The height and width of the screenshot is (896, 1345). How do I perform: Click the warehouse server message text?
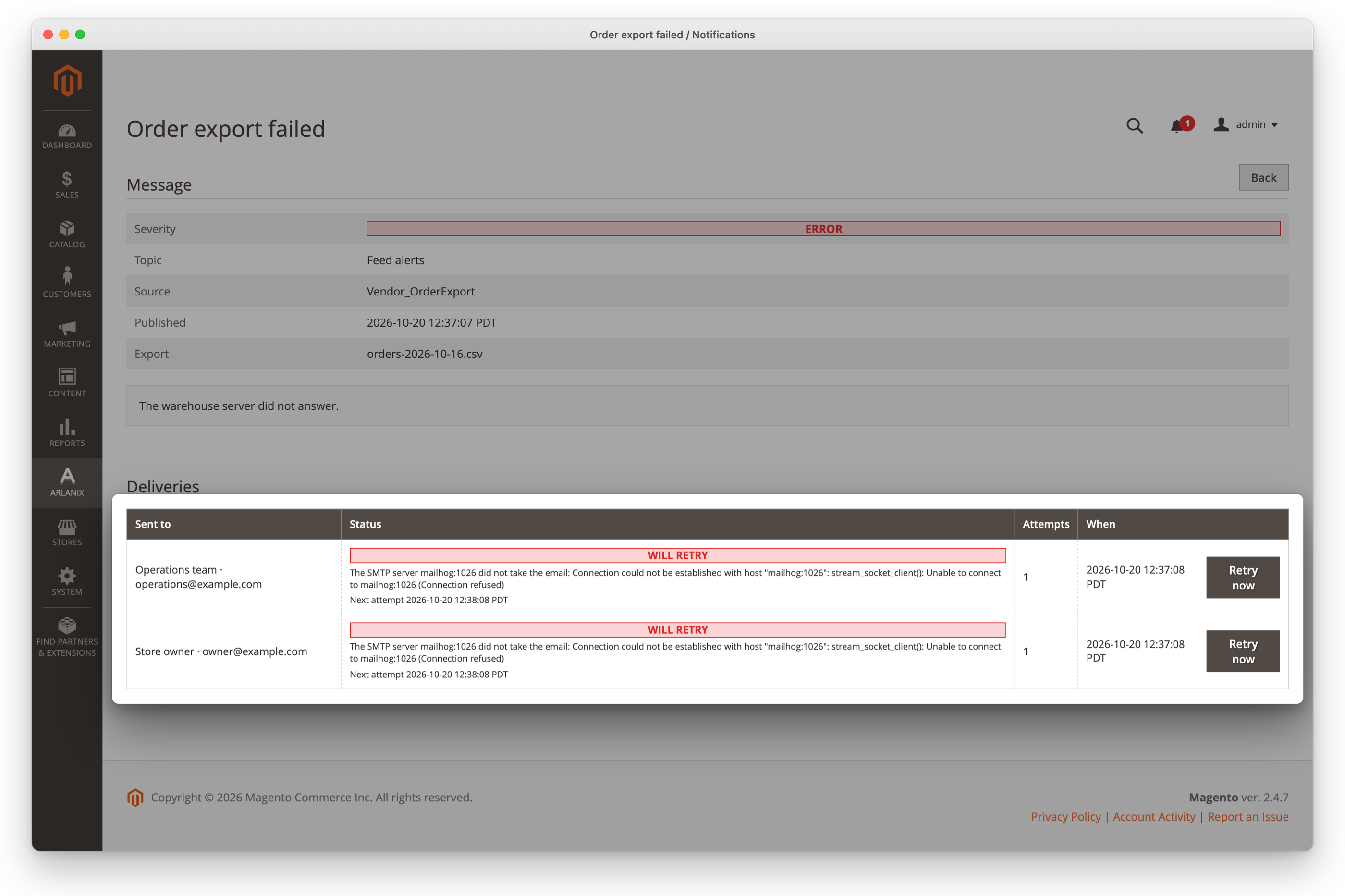pyautogui.click(x=239, y=405)
